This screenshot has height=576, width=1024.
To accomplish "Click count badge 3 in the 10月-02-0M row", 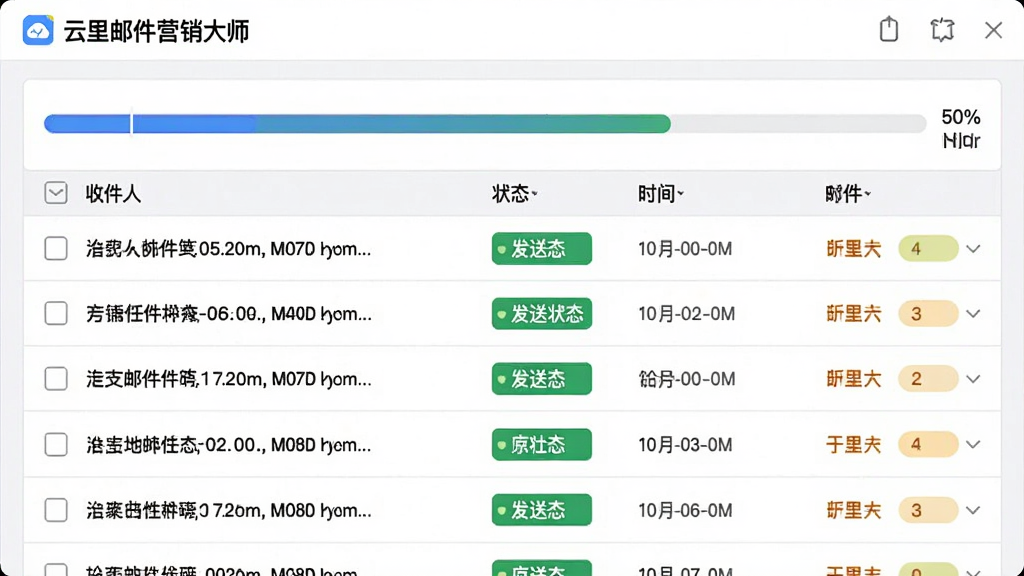I will 928,314.
